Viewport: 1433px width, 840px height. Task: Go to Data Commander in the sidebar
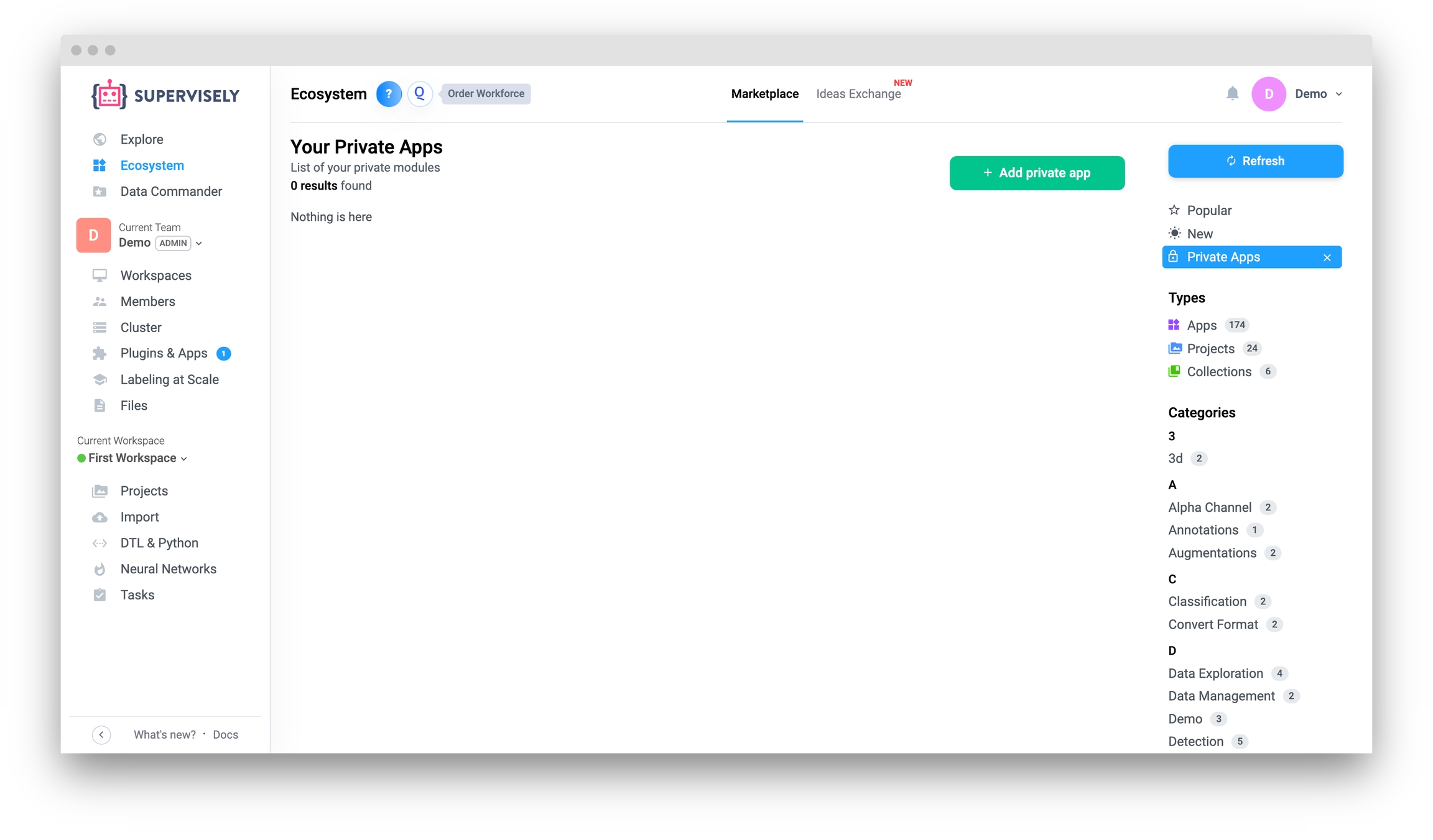[x=171, y=192]
